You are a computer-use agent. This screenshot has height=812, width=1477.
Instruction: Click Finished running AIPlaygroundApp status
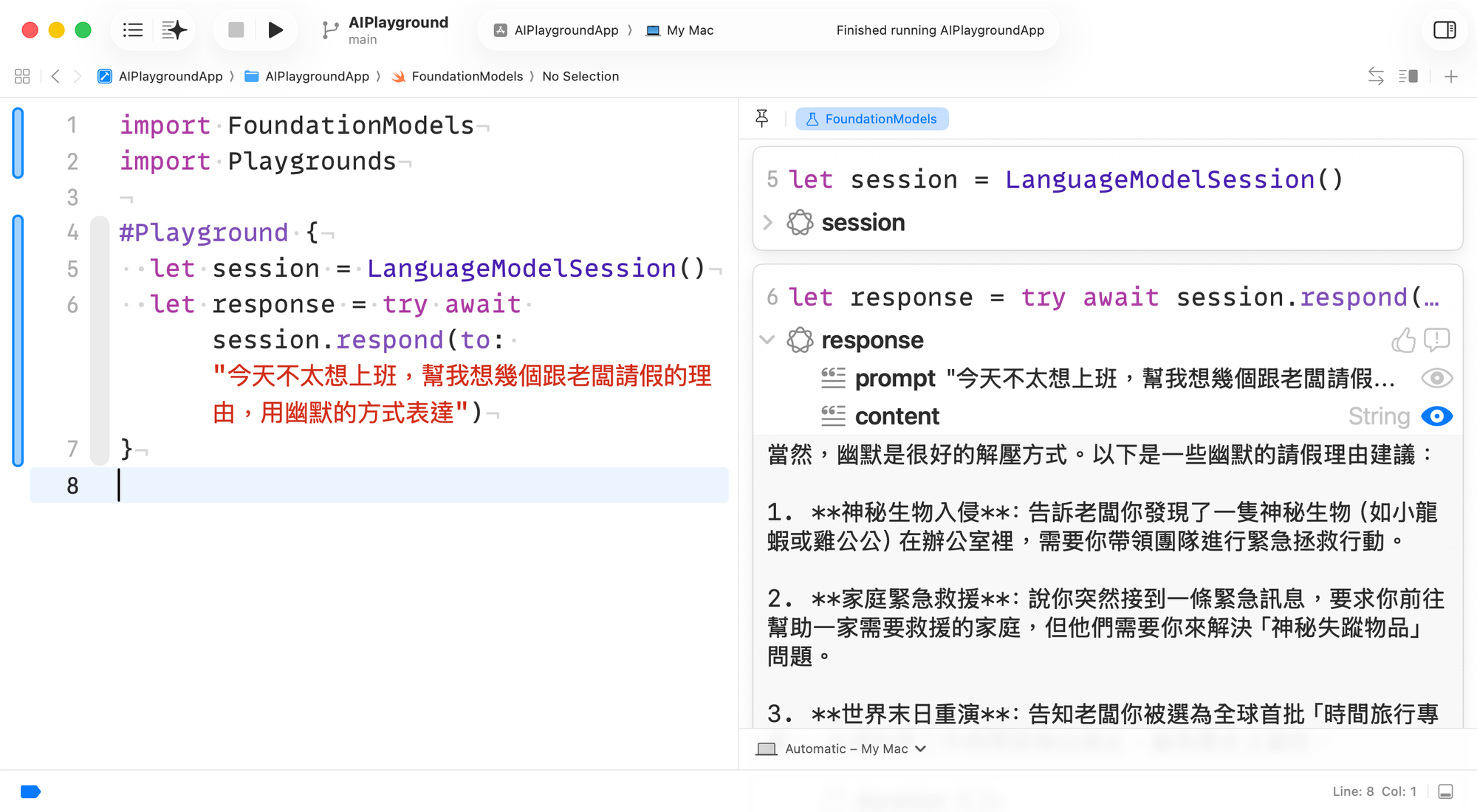(939, 30)
